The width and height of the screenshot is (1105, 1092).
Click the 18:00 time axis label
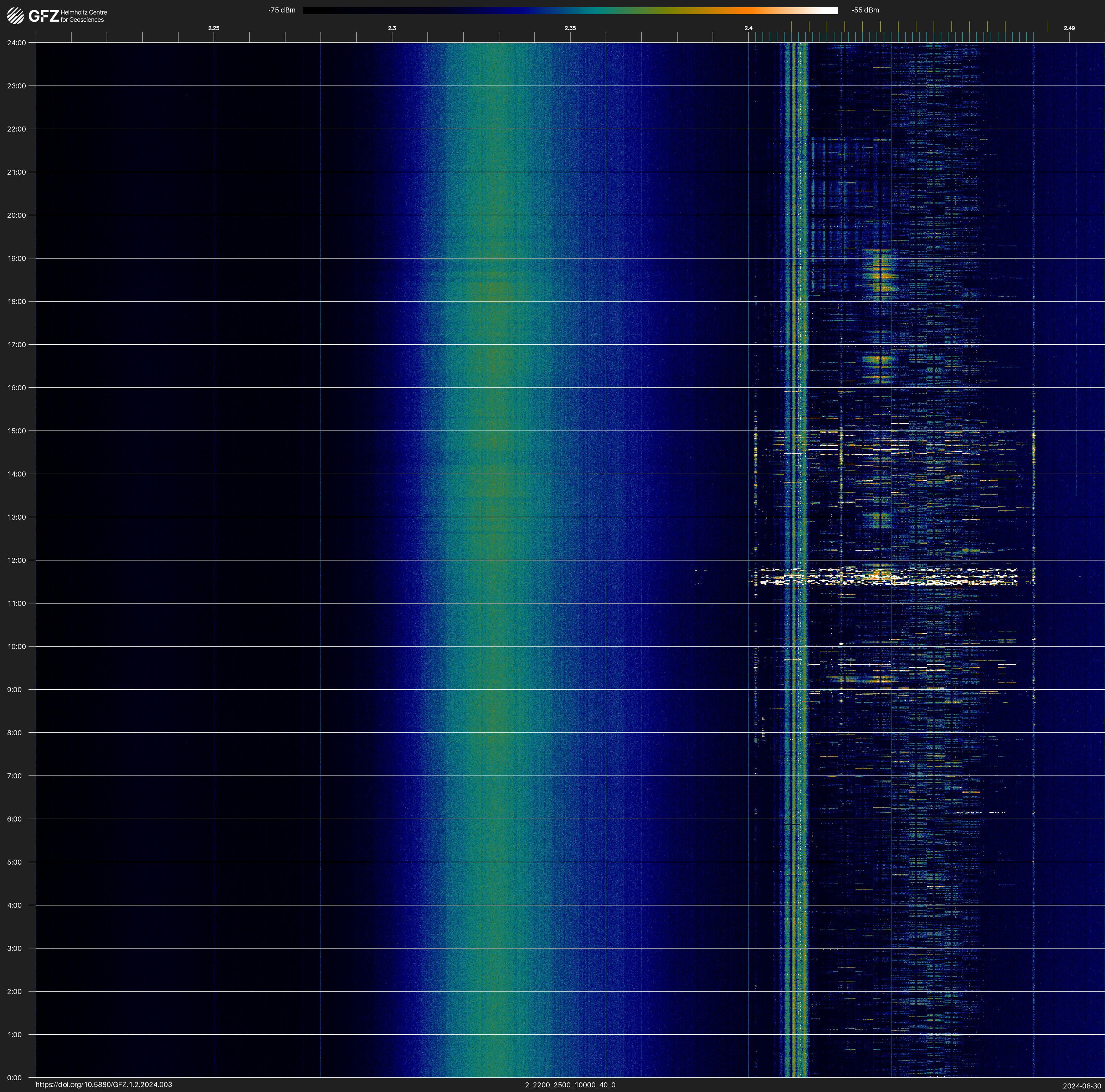tap(17, 301)
